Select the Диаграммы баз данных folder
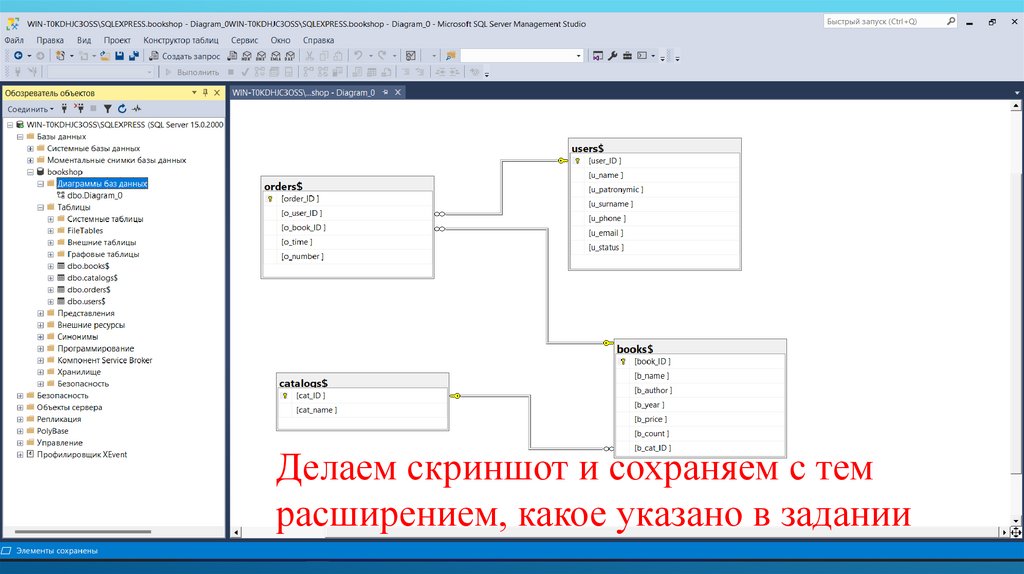The image size is (1024, 574). 102,183
